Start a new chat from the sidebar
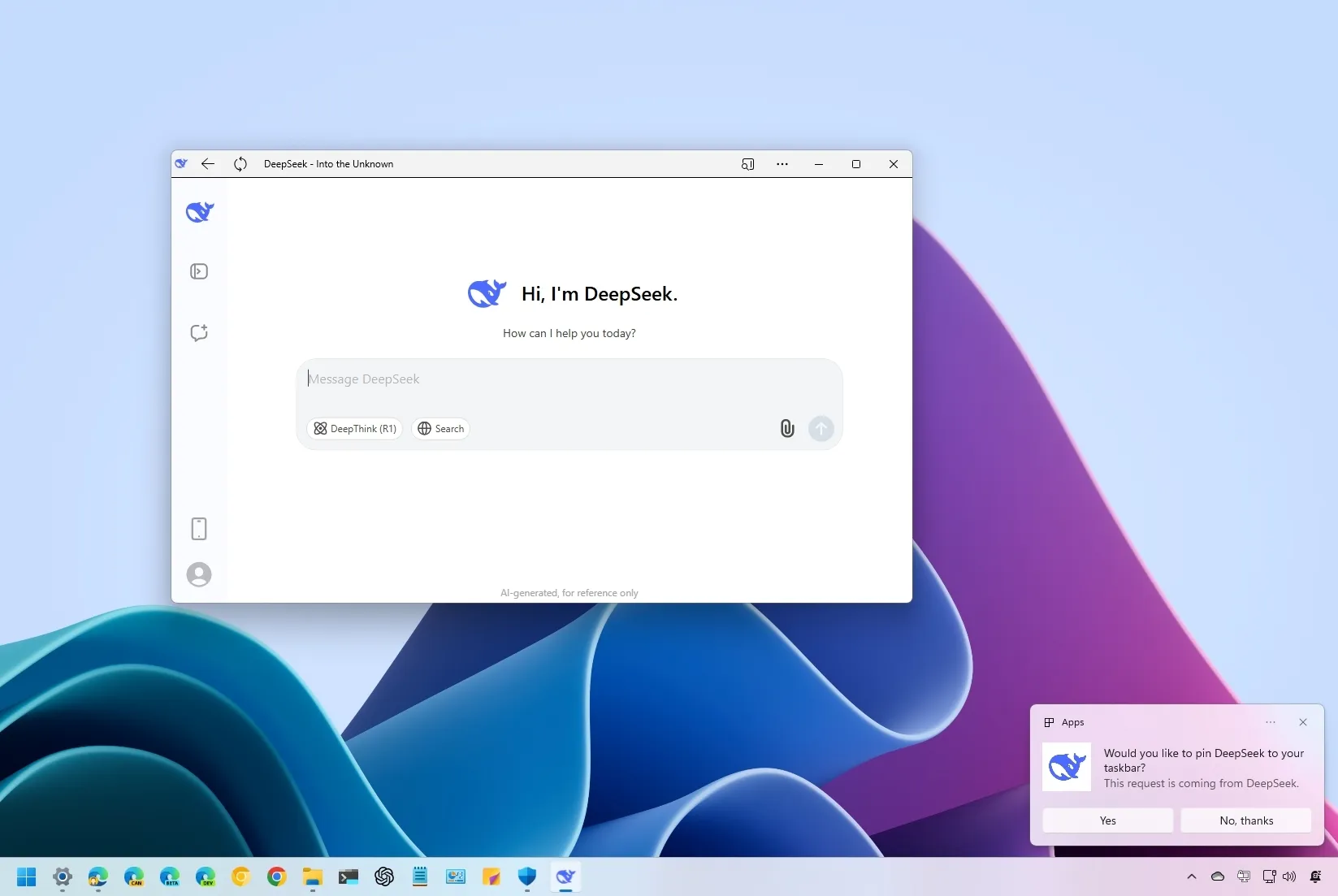The width and height of the screenshot is (1338, 896). (198, 332)
